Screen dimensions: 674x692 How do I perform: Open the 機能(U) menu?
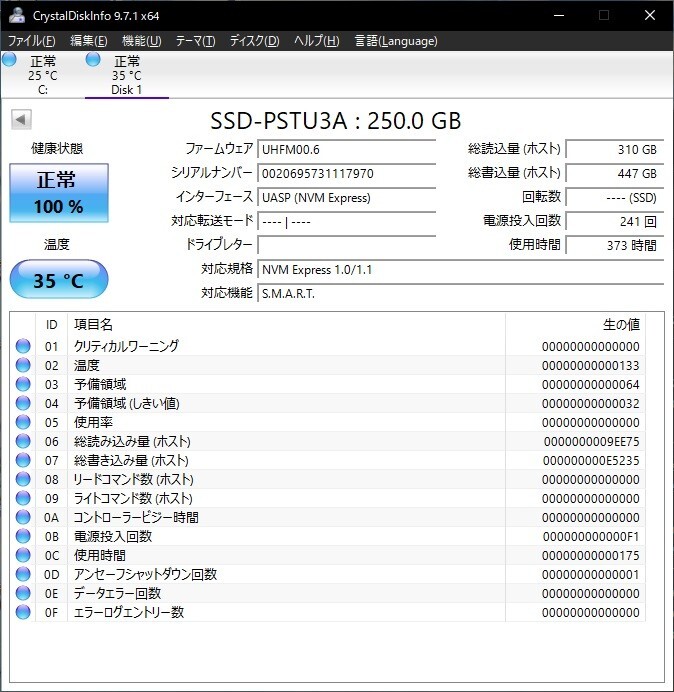coord(141,41)
